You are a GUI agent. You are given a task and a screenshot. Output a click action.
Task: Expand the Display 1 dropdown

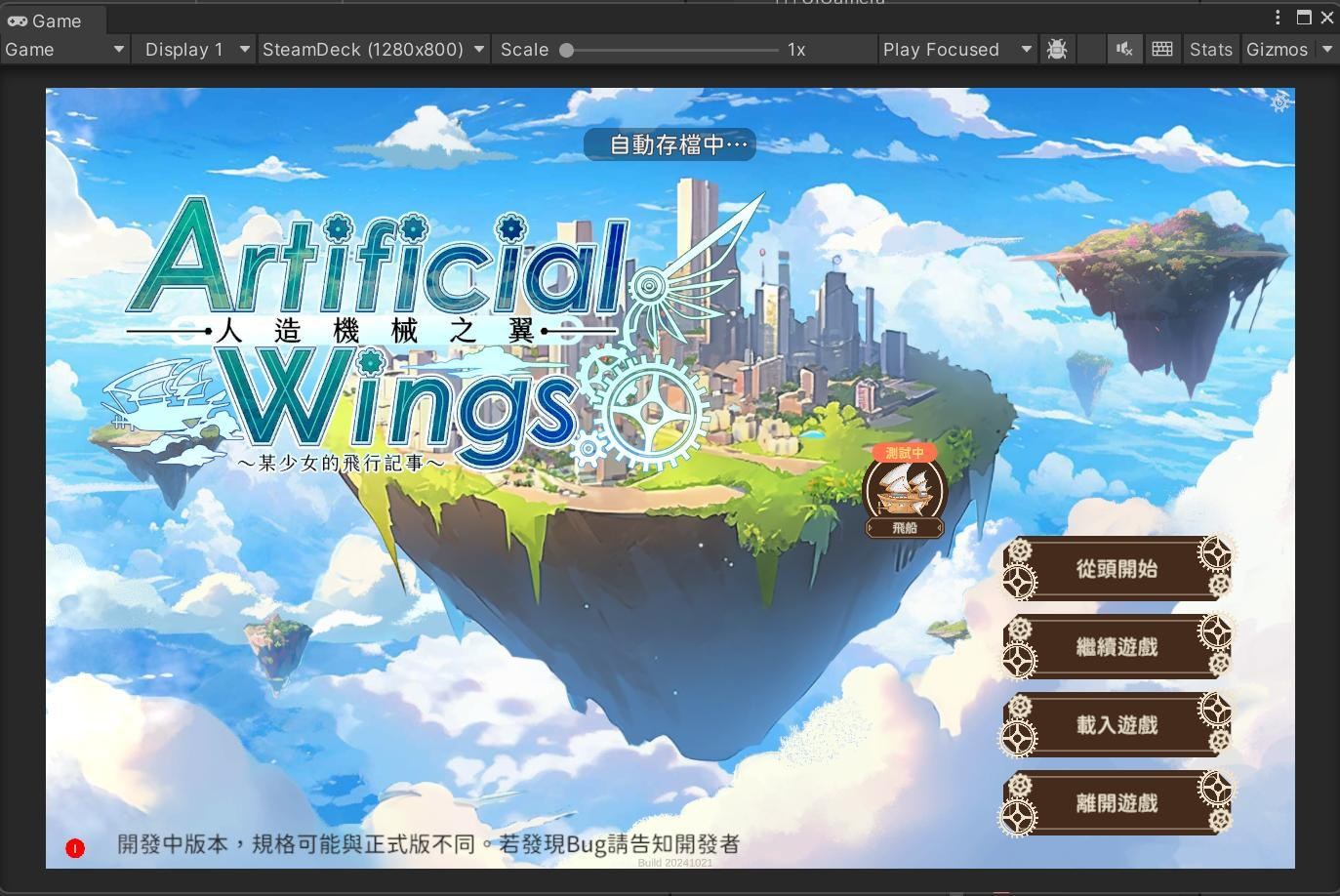coord(196,49)
